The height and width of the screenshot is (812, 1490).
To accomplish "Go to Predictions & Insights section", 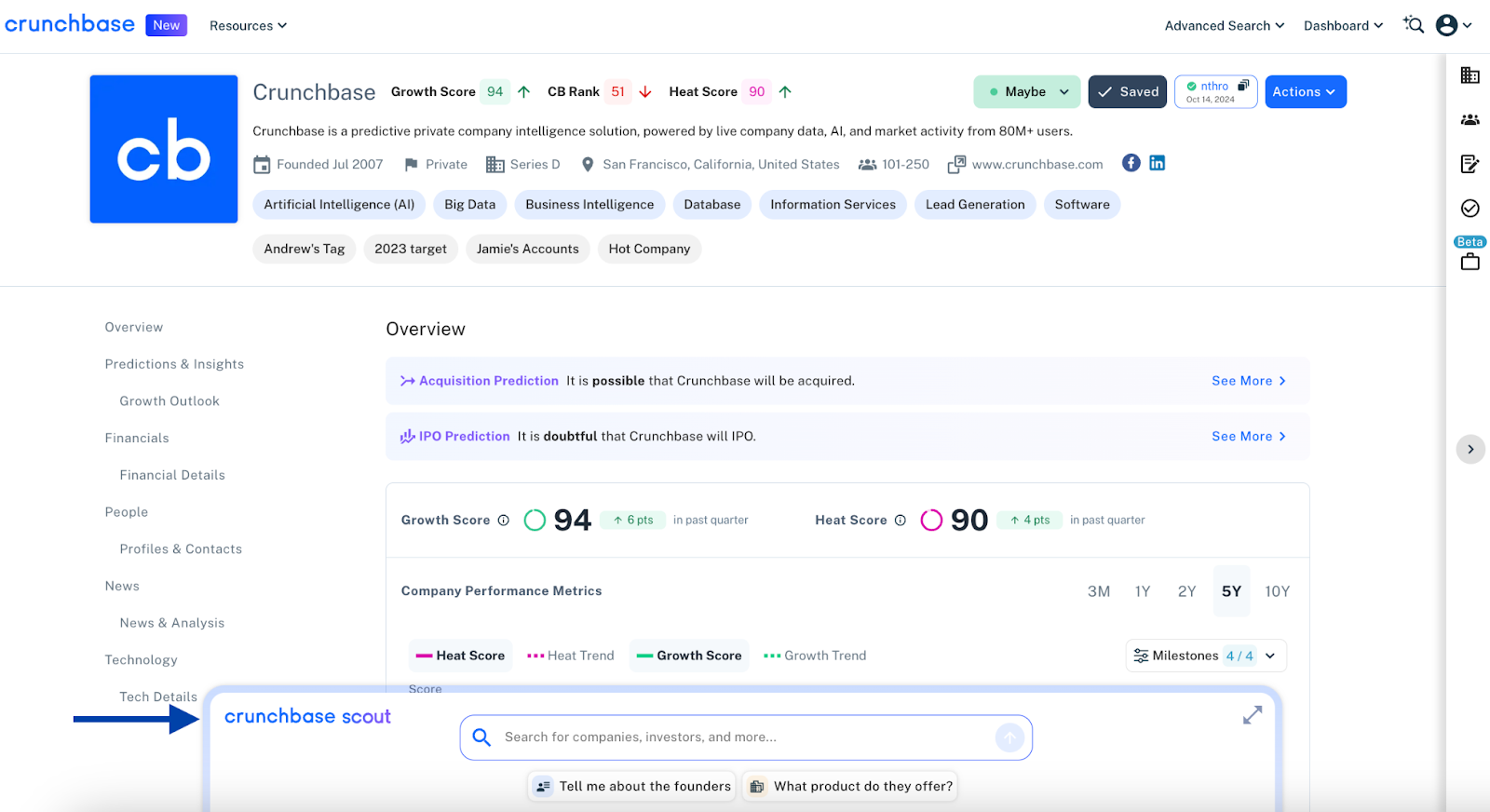I will click(x=174, y=364).
